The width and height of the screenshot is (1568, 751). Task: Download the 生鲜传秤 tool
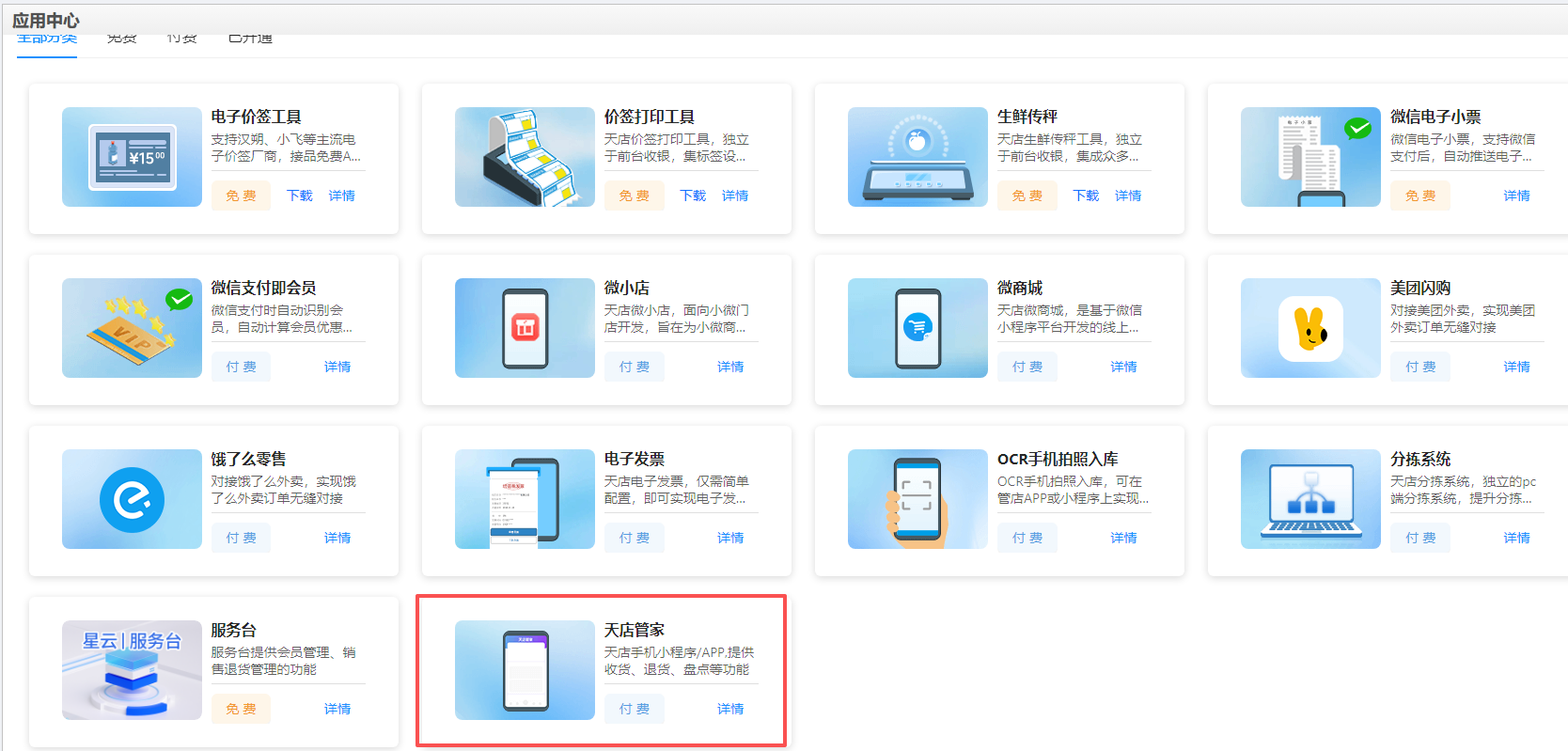click(x=1086, y=196)
